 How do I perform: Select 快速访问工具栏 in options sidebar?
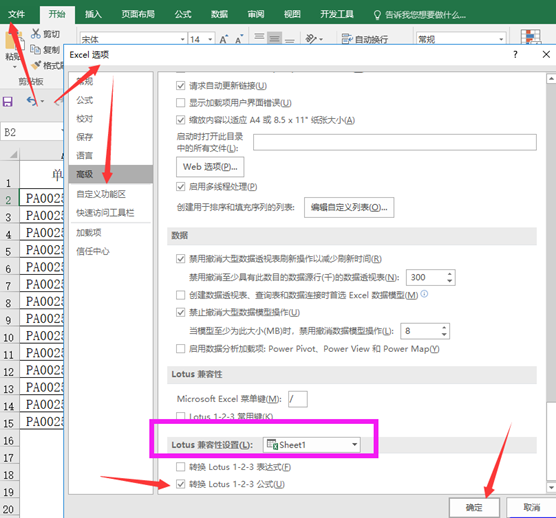point(111,213)
